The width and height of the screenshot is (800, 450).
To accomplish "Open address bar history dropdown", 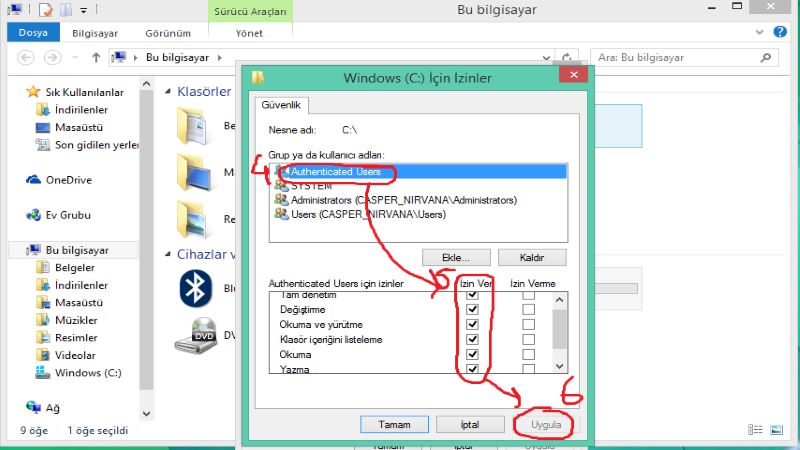I will coord(546,58).
